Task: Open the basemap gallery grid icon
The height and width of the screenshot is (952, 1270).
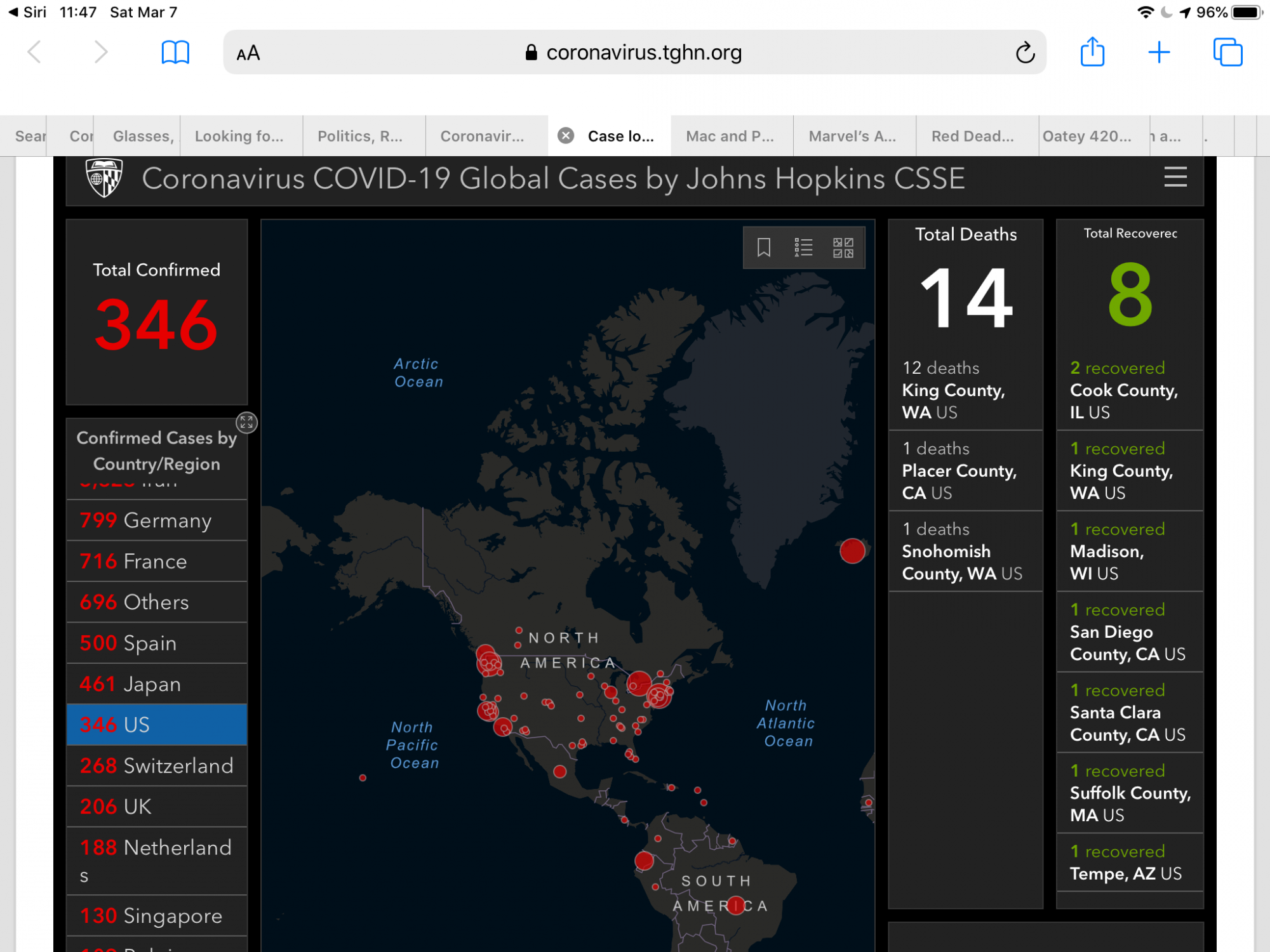Action: [x=843, y=248]
